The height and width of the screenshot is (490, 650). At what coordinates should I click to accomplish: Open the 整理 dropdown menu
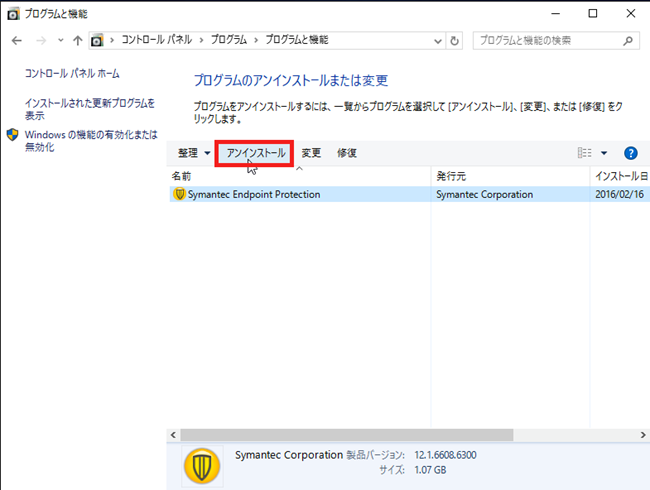coord(194,153)
